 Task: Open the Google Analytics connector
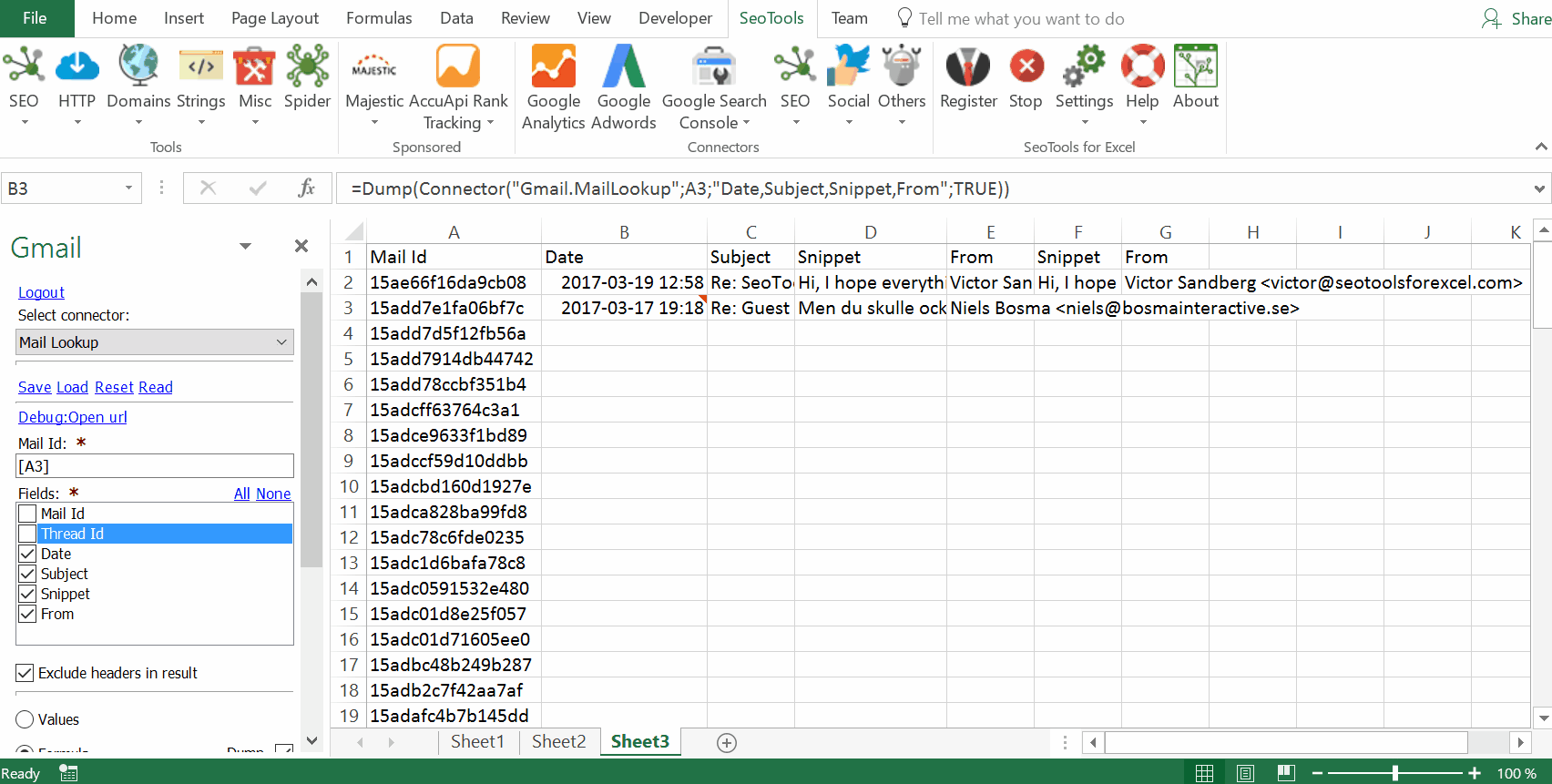click(554, 66)
